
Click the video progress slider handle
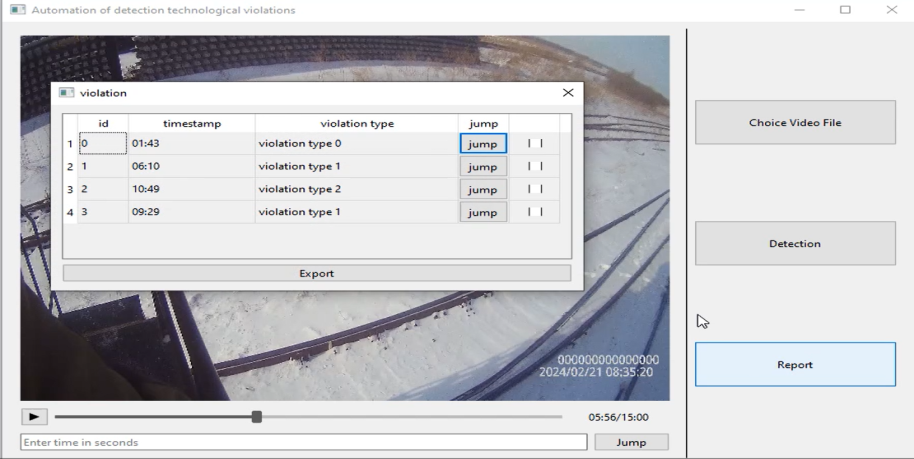tap(257, 416)
